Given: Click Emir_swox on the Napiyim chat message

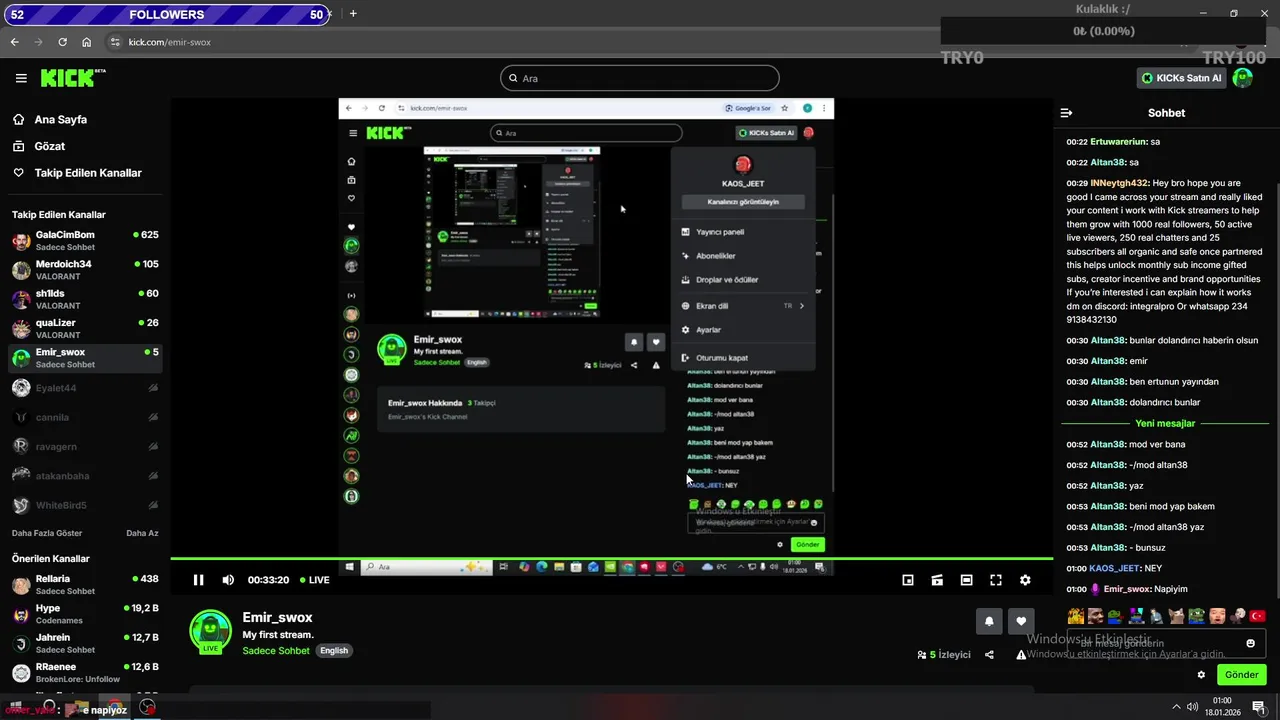Looking at the screenshot, I should (x=1127, y=589).
